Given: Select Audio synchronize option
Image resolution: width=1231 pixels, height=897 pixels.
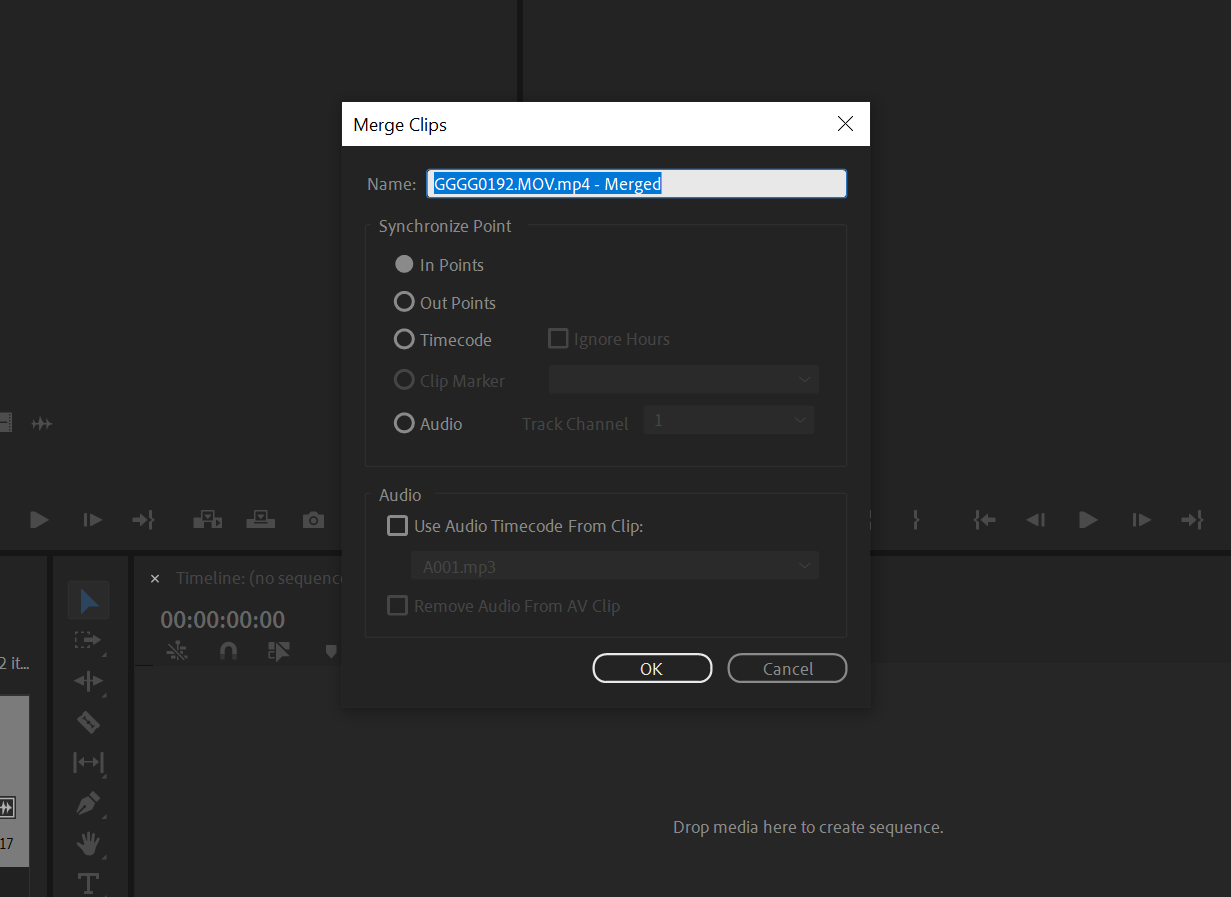Looking at the screenshot, I should [x=404, y=423].
